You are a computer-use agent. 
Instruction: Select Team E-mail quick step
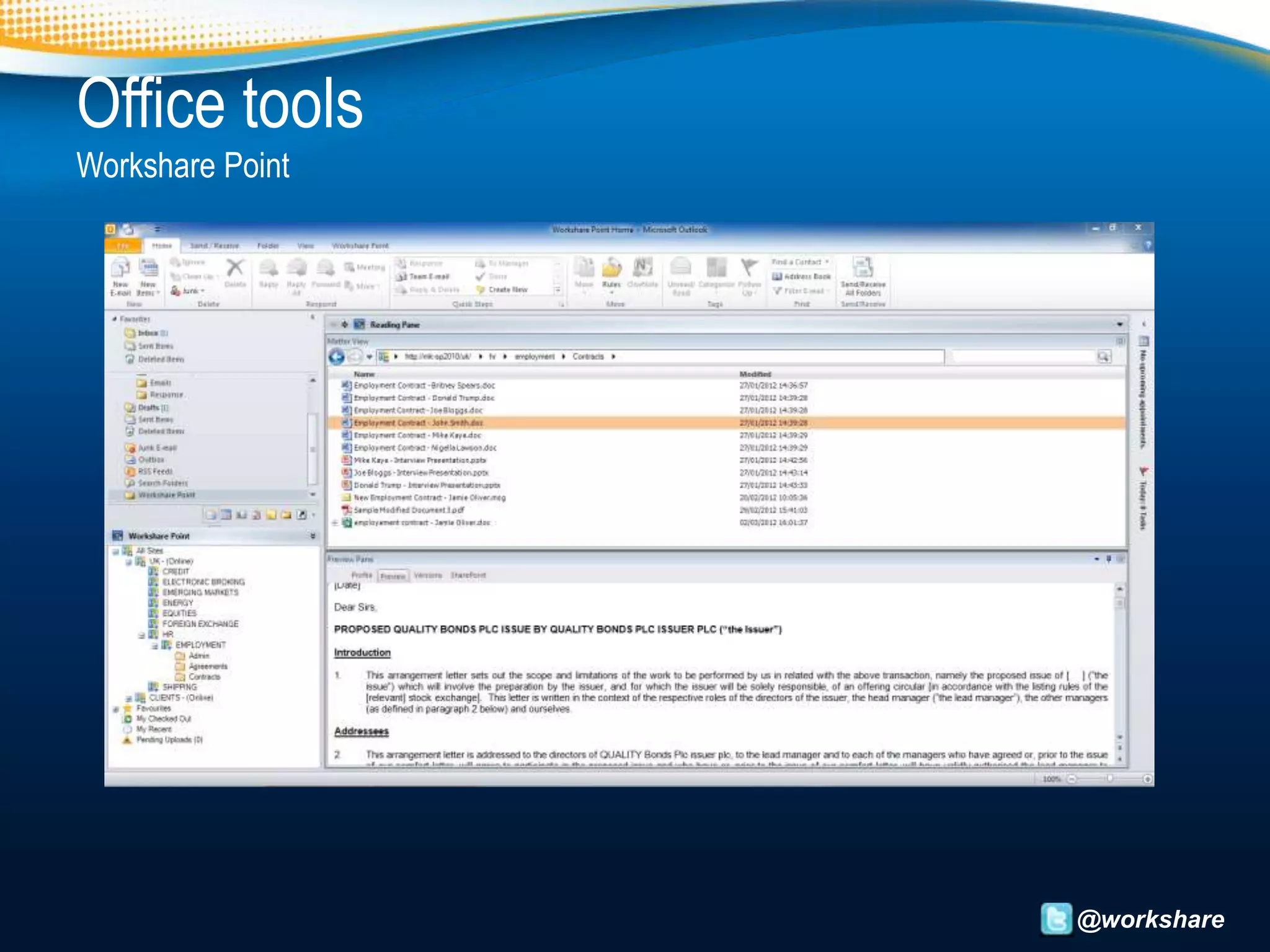[423, 276]
